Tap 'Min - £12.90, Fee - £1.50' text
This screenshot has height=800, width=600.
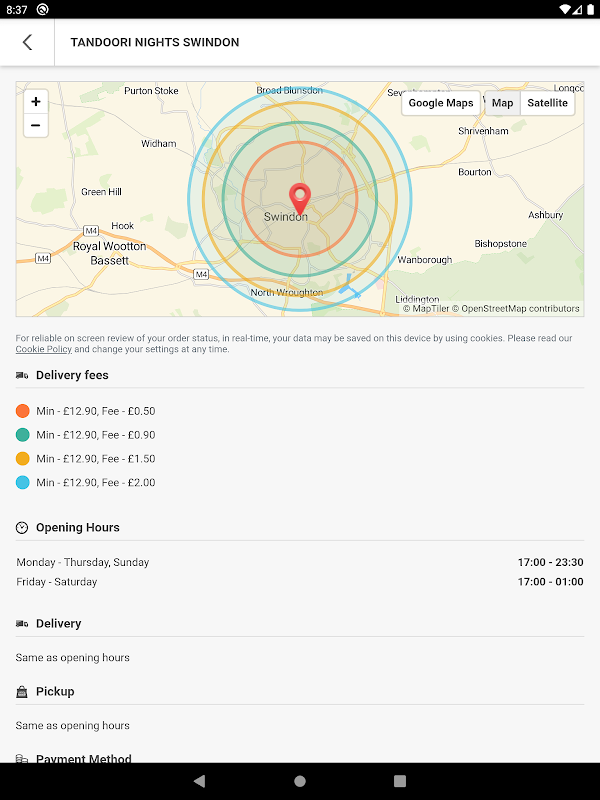point(95,459)
